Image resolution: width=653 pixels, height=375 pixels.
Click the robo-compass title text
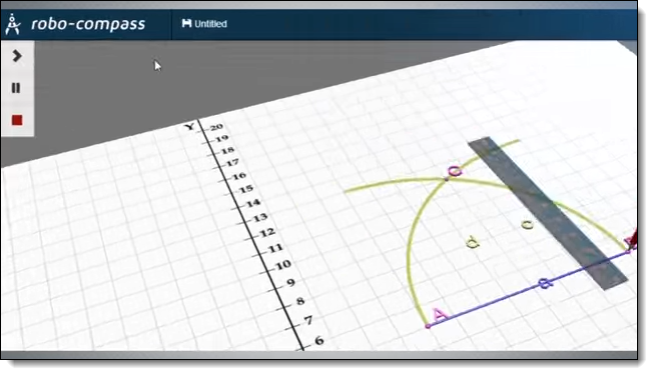tap(88, 24)
